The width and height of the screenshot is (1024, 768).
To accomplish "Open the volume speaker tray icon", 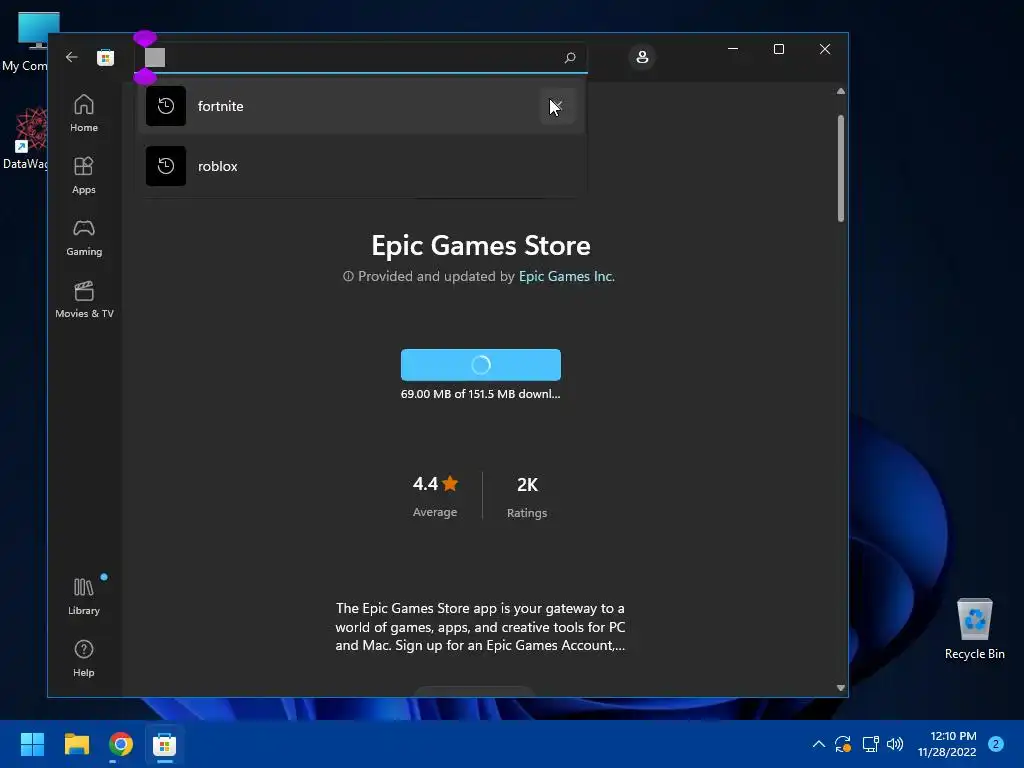I will tap(895, 744).
